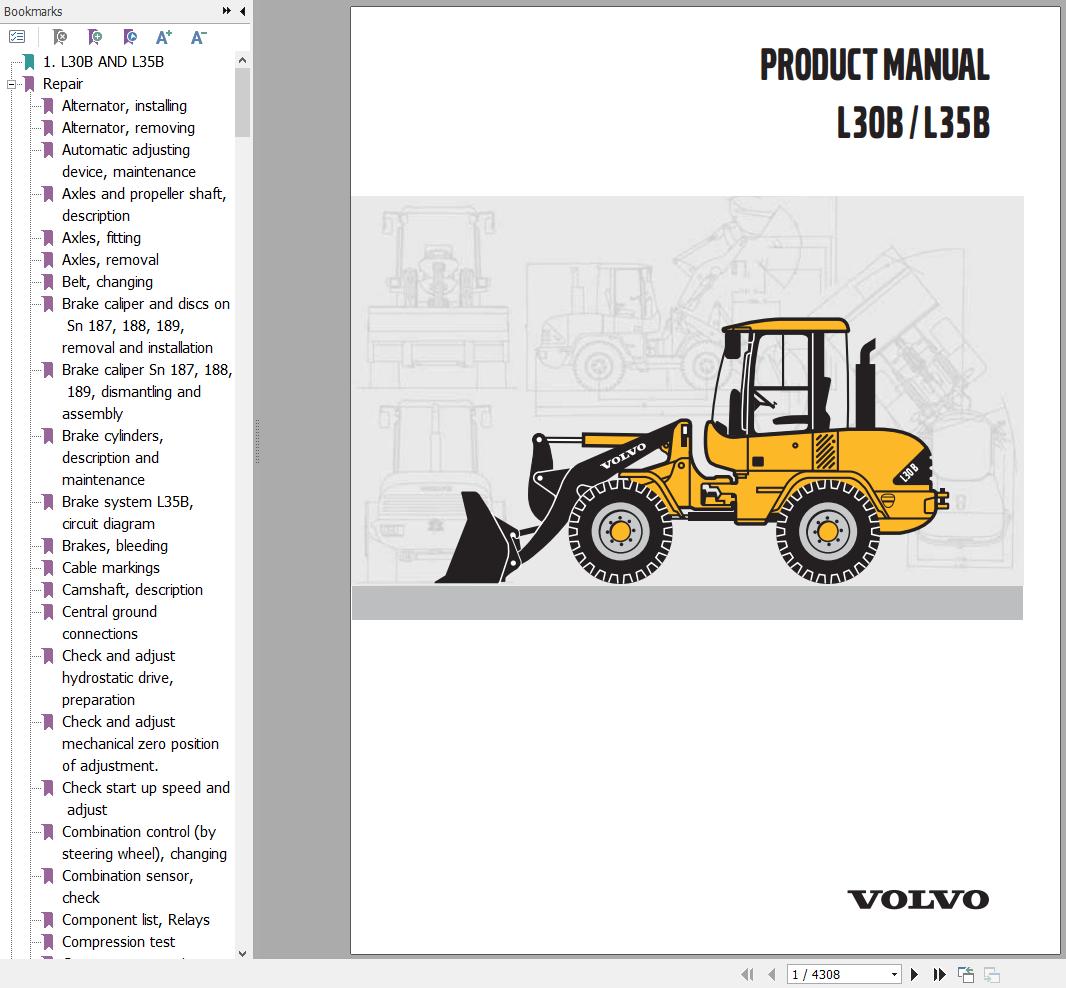Image resolution: width=1066 pixels, height=988 pixels.
Task: Open the bookmark options menu icon
Action: tap(17, 36)
